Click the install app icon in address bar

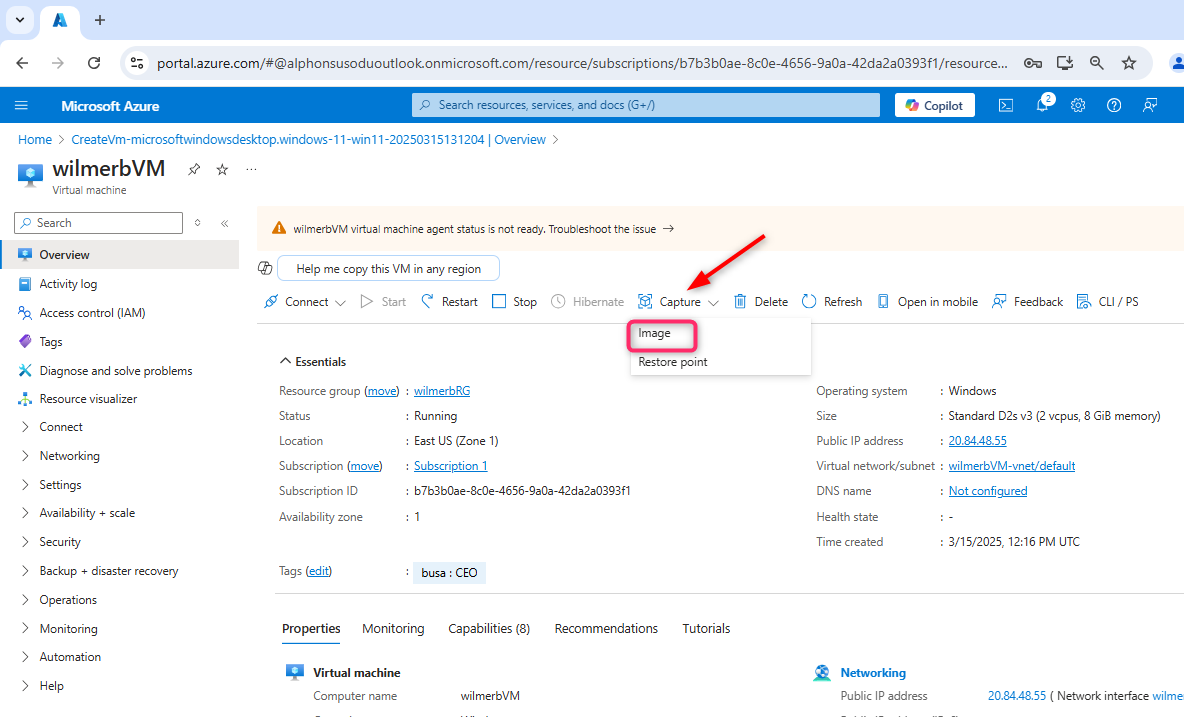[x=1065, y=63]
